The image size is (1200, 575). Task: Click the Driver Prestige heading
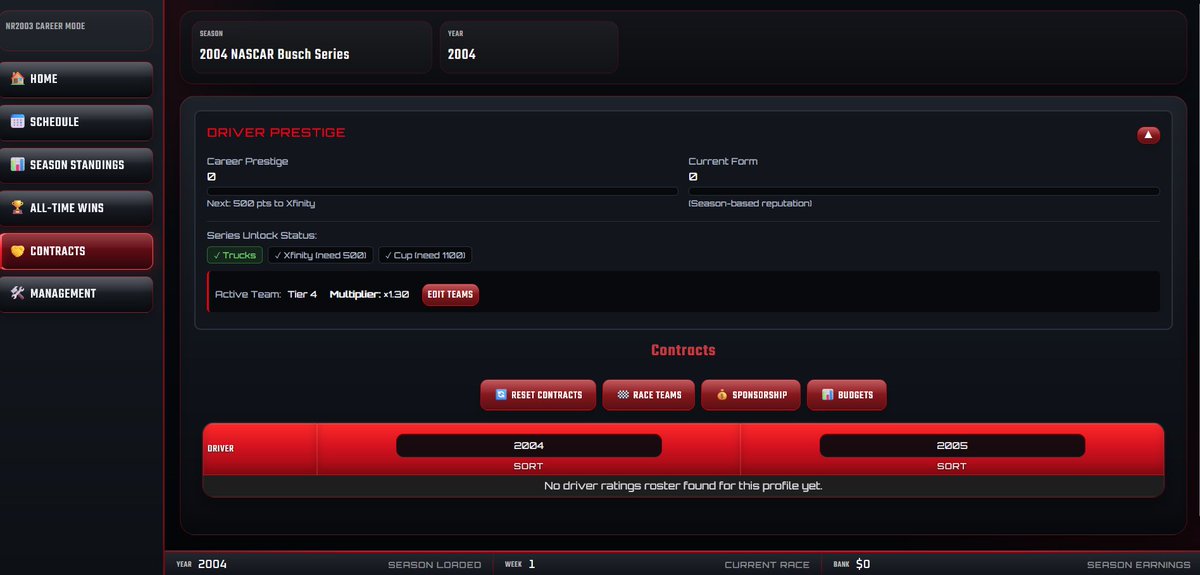click(276, 133)
